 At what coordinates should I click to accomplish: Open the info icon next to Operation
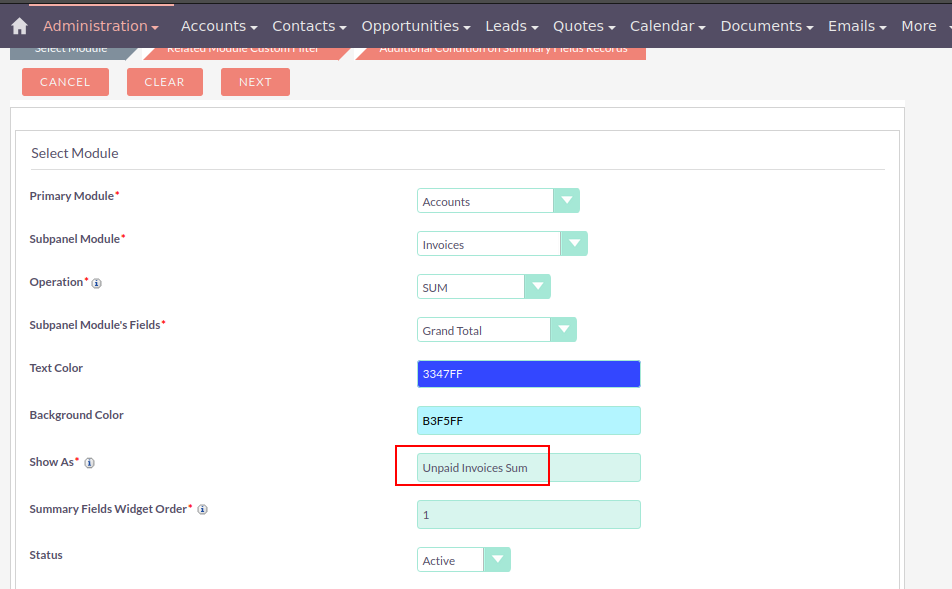click(97, 283)
